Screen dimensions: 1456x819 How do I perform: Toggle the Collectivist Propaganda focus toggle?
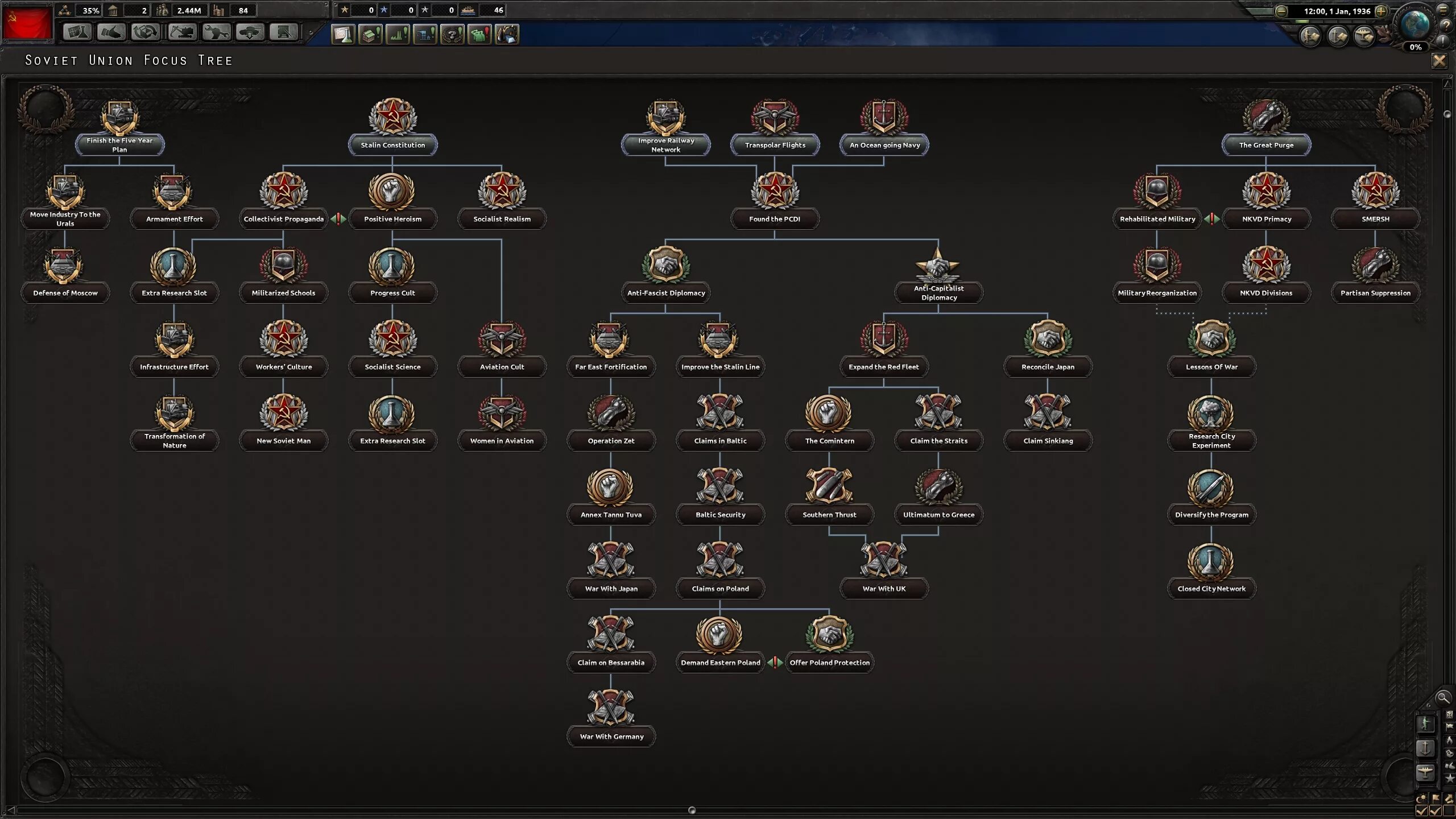point(337,219)
